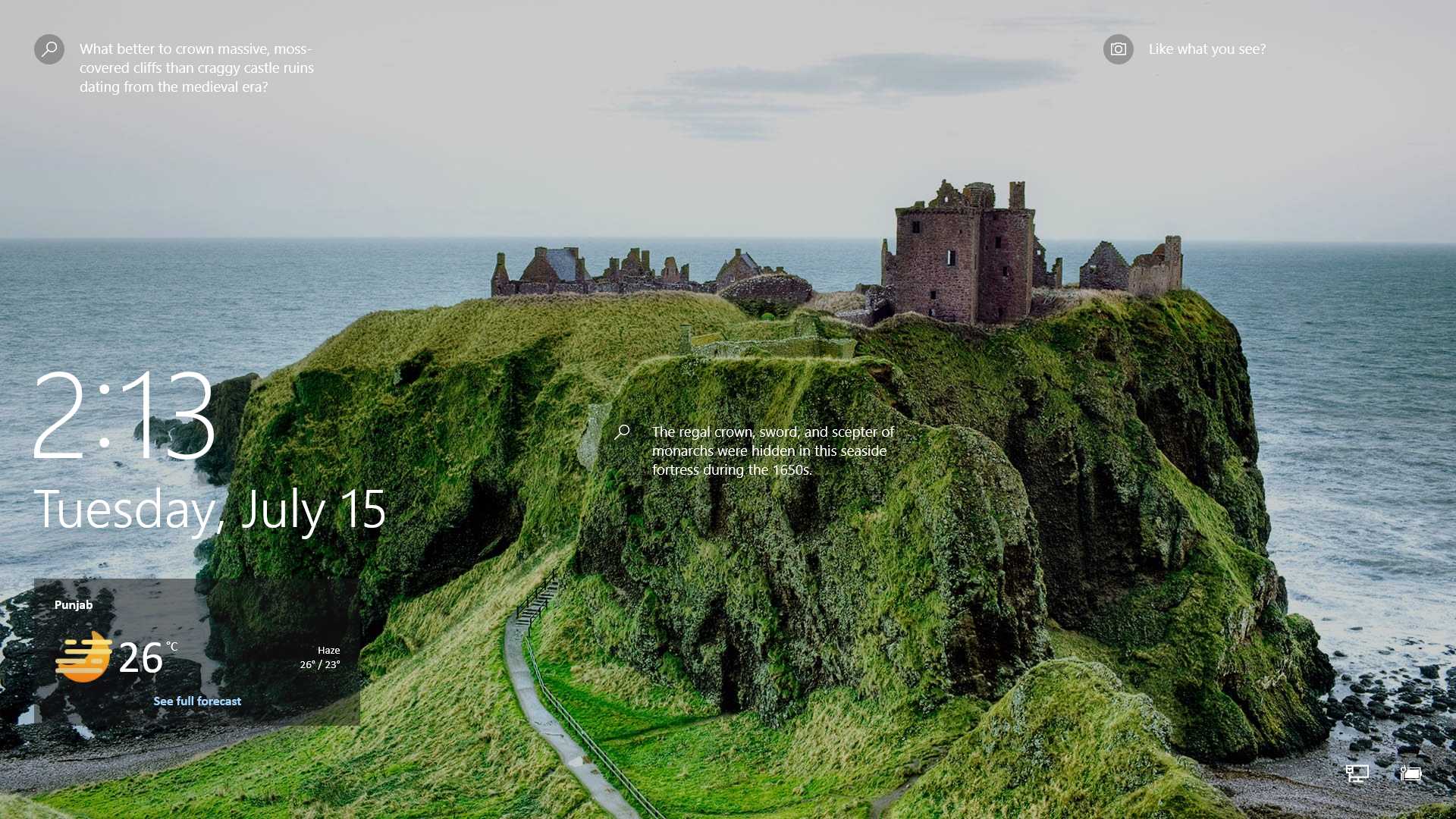Click the Punjab location label in the weather widget
Viewport: 1456px width, 819px height.
(x=74, y=604)
